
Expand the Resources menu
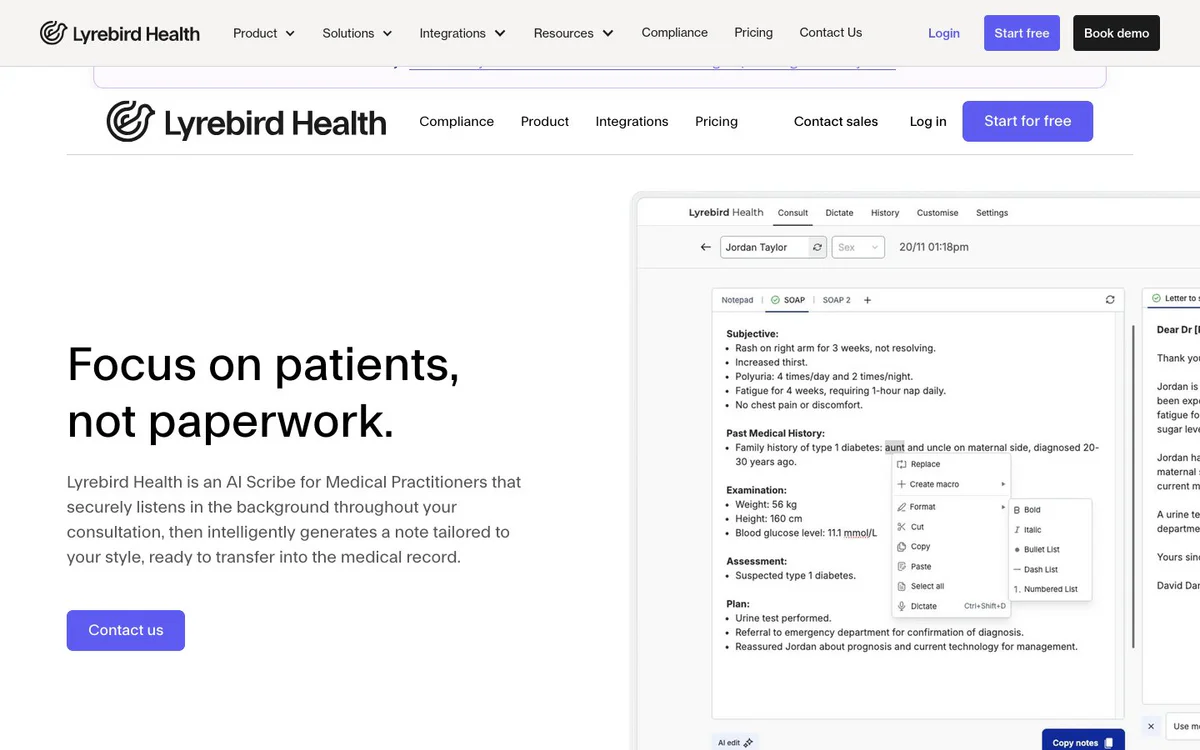pyautogui.click(x=573, y=33)
